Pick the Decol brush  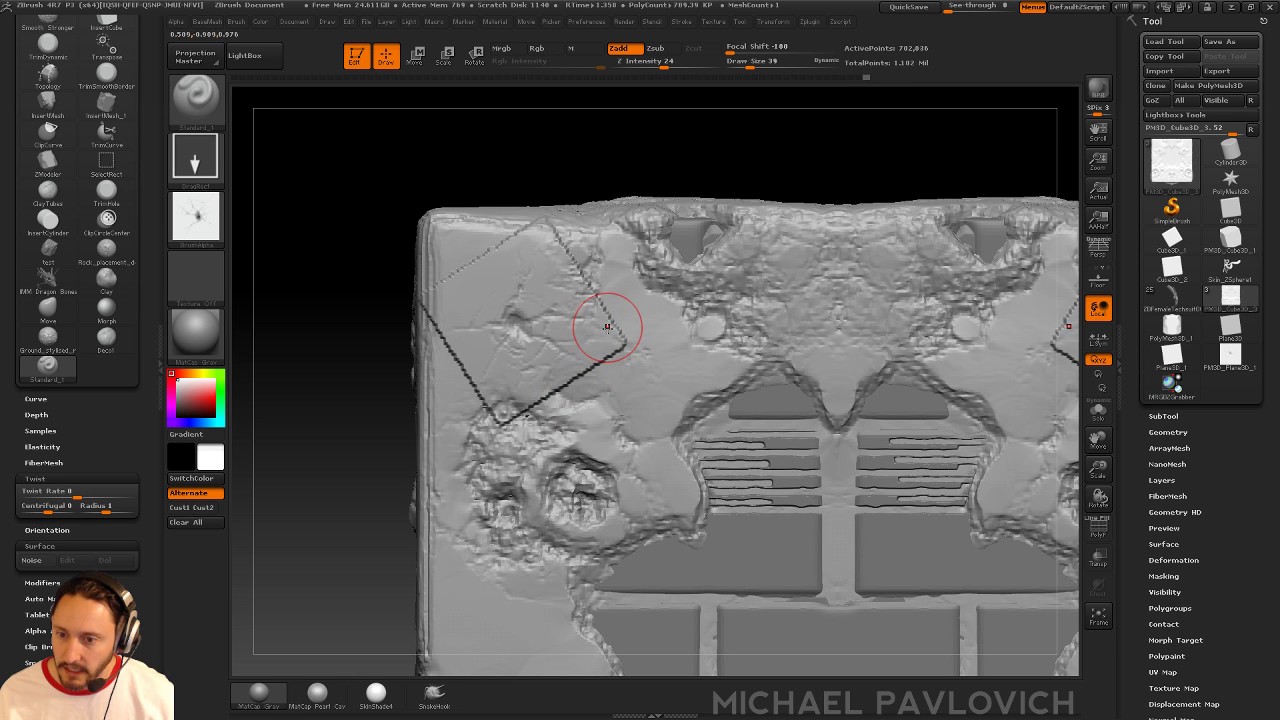pyautogui.click(x=106, y=339)
